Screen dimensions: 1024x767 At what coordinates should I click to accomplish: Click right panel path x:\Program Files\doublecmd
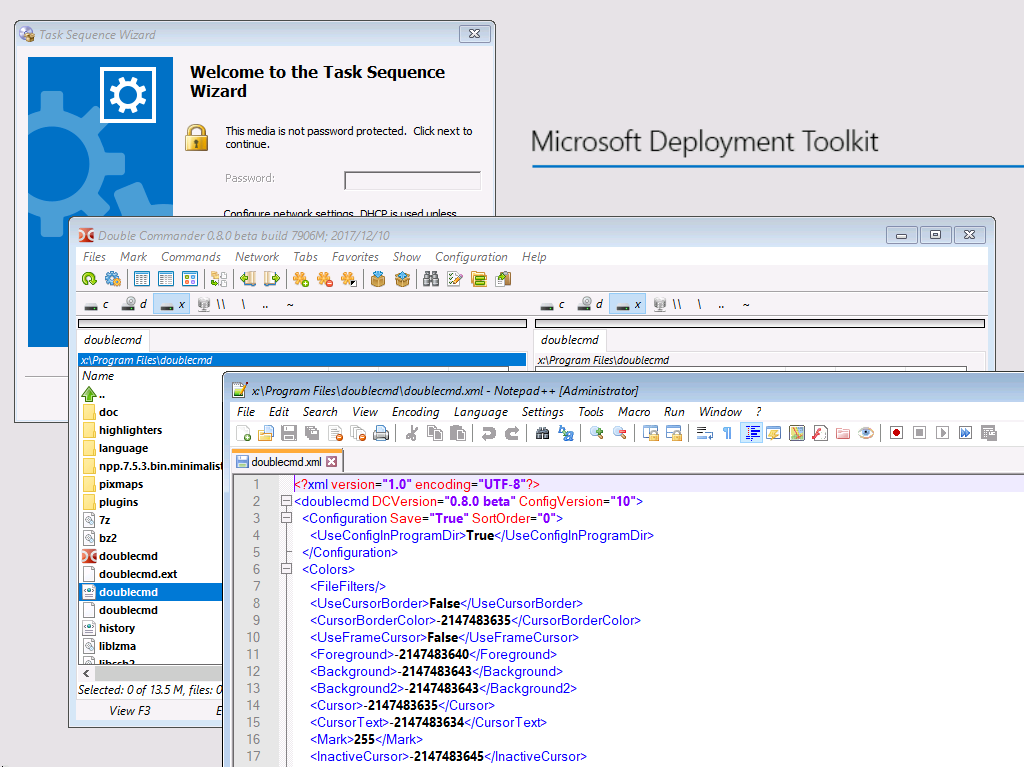click(603, 360)
